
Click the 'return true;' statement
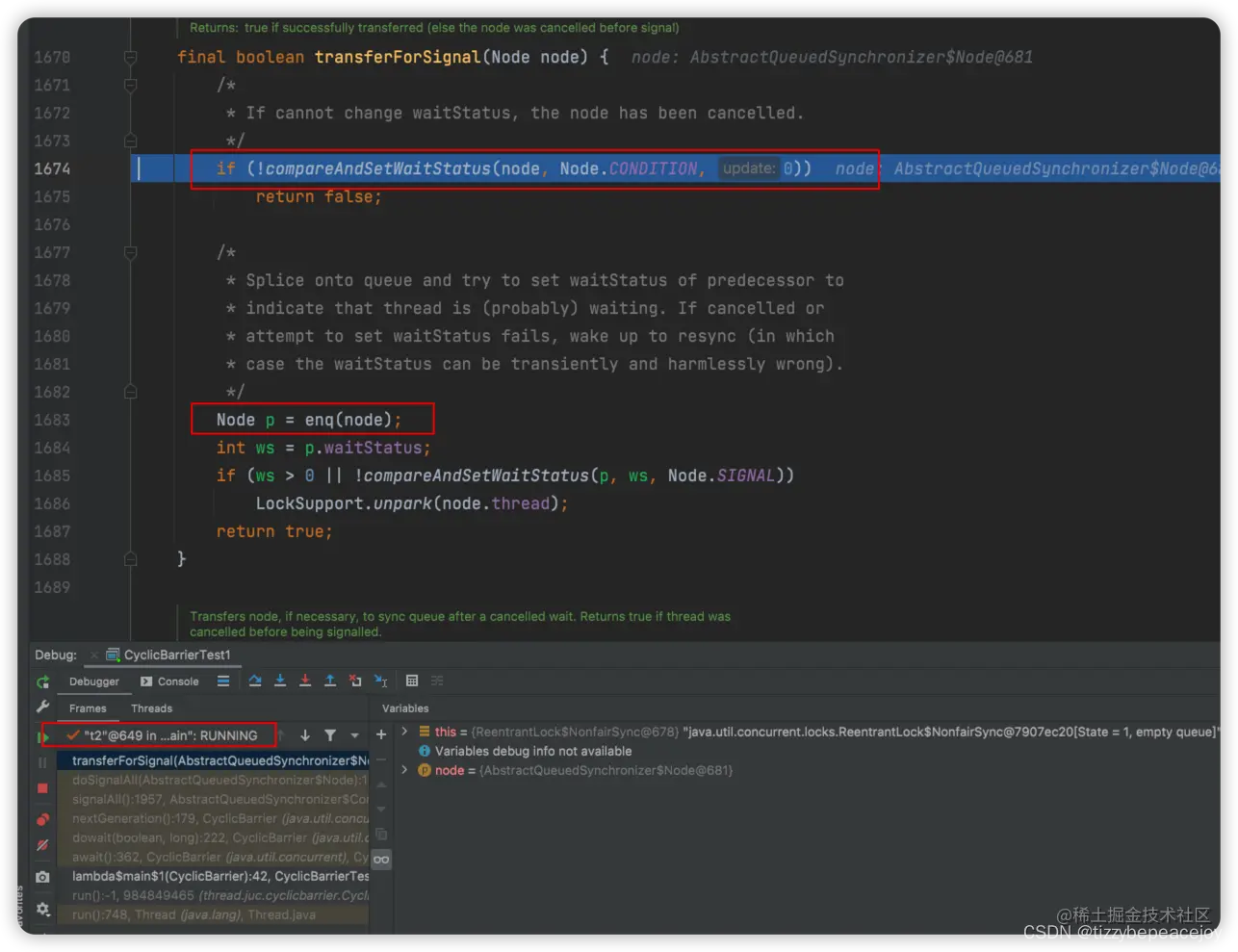(x=274, y=531)
